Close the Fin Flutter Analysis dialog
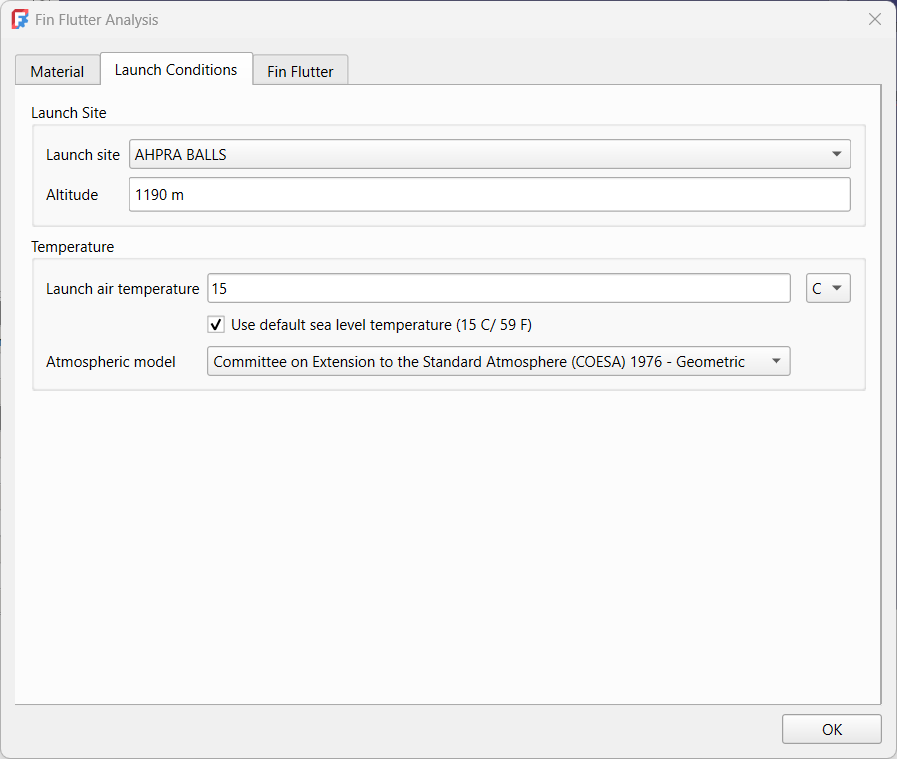The image size is (897, 759). [x=874, y=19]
